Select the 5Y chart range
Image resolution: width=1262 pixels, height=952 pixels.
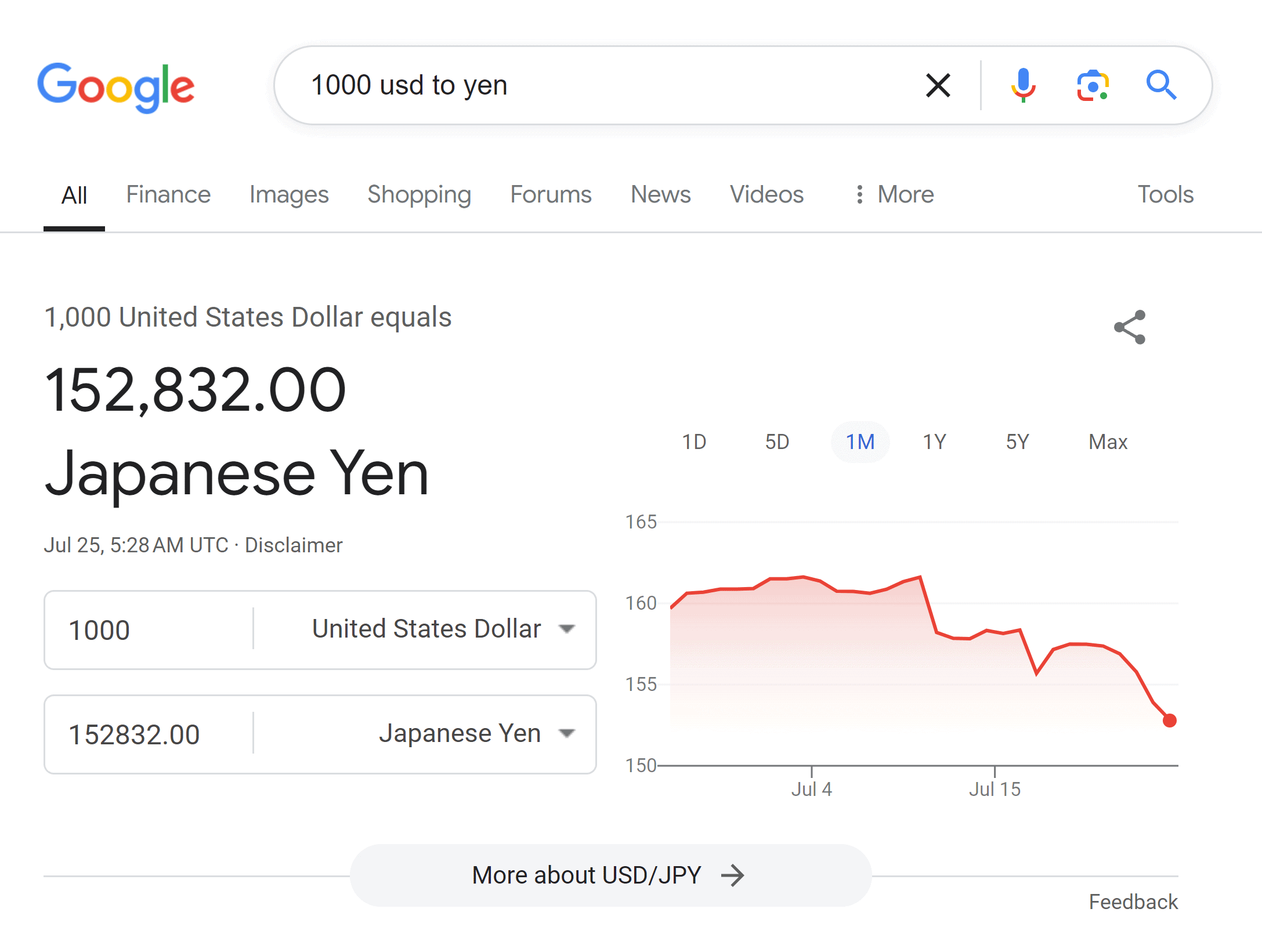pyautogui.click(x=1016, y=441)
